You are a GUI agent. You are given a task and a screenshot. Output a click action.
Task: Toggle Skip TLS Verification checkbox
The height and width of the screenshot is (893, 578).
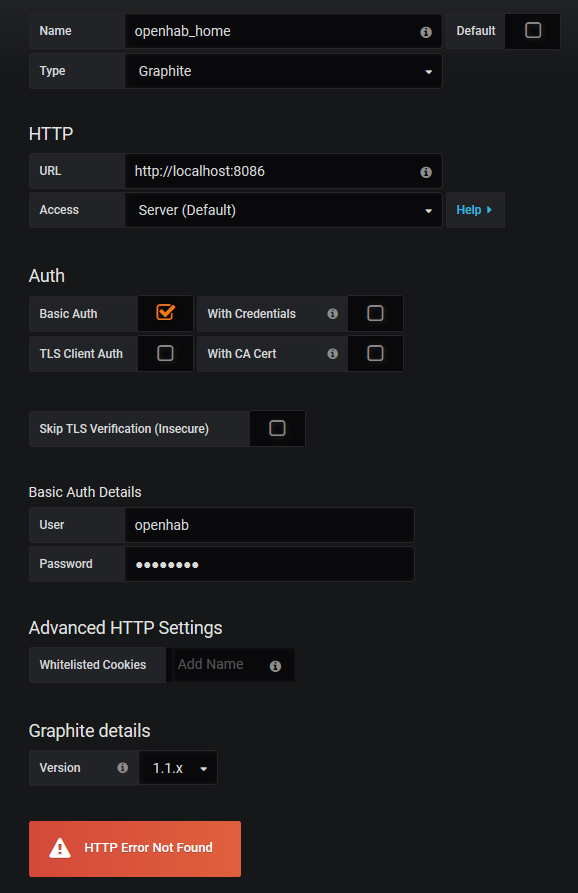(x=277, y=428)
